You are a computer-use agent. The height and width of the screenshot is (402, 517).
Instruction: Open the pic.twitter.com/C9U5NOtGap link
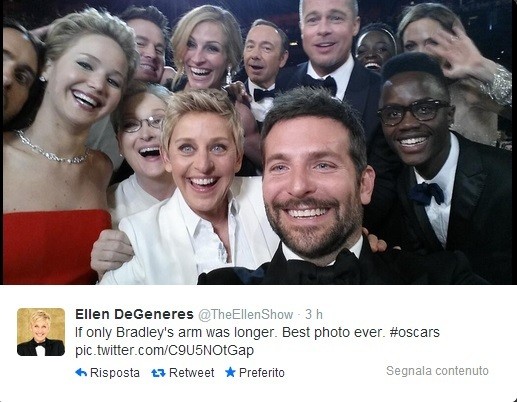[x=165, y=351]
